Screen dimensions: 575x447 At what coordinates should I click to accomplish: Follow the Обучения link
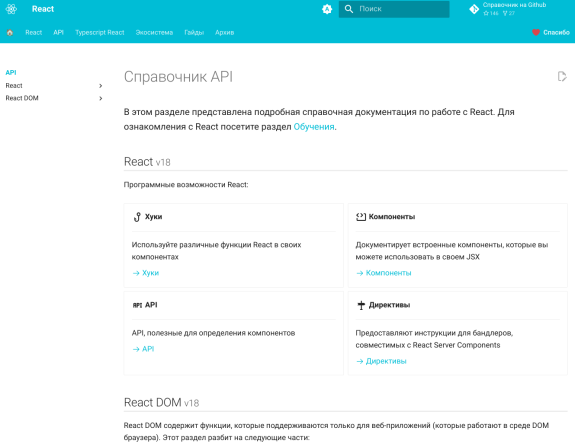pos(314,127)
